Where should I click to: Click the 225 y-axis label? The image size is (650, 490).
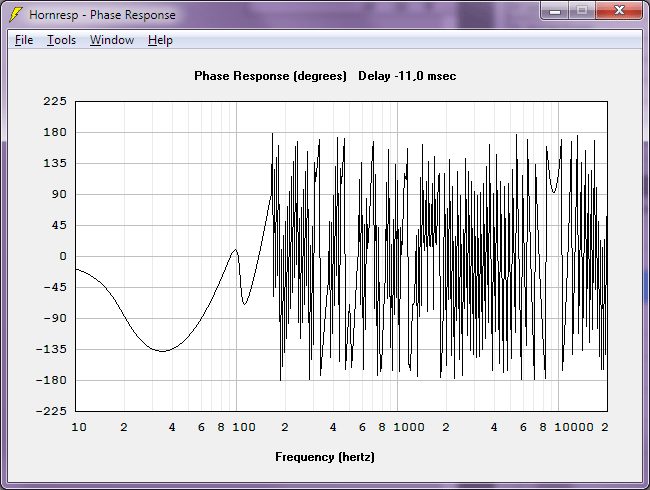[55, 101]
